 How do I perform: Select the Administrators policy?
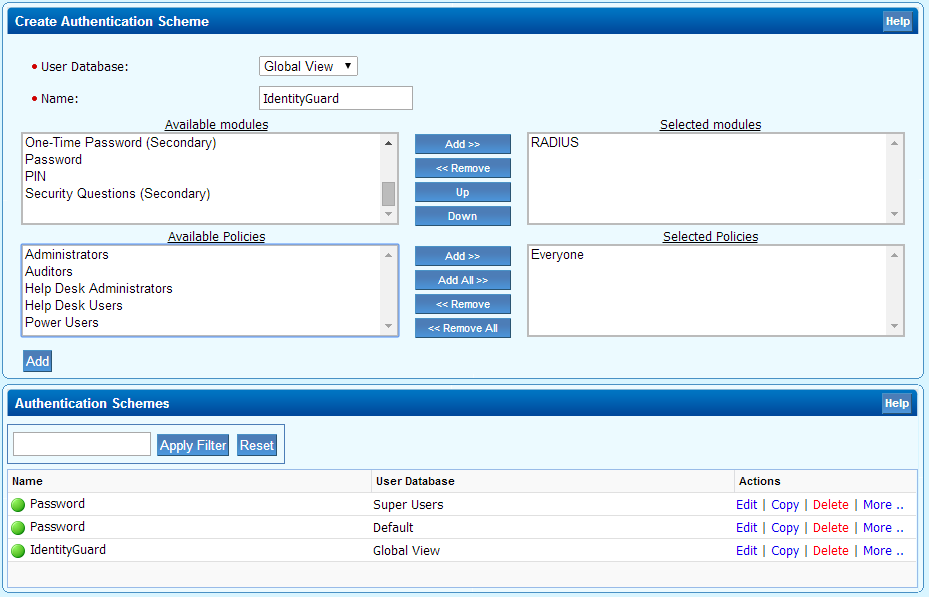(x=67, y=255)
